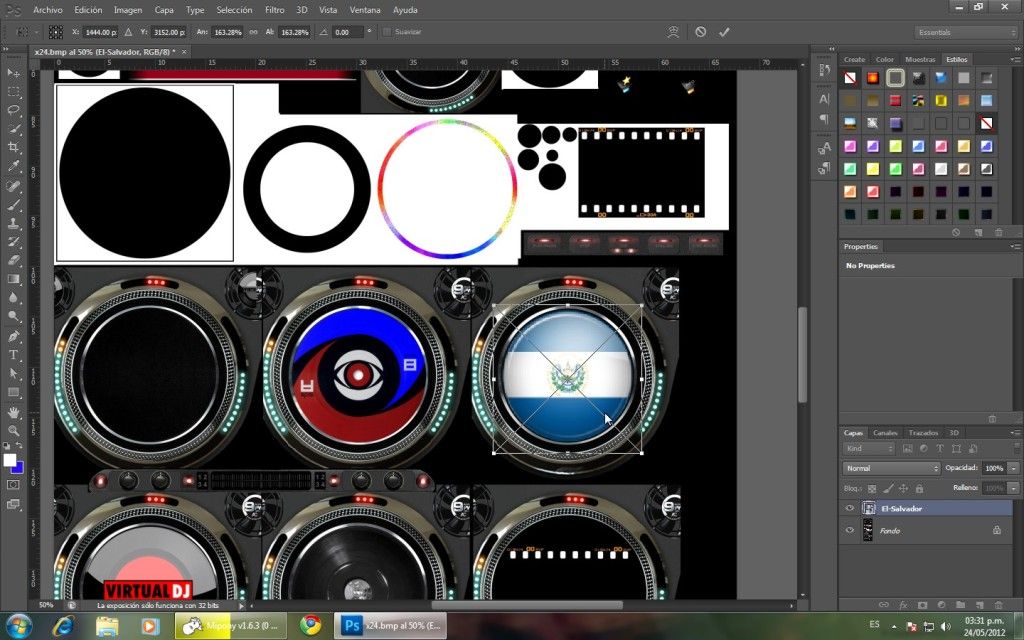Screen dimensions: 1024x640
Task: Open the Relleno dropdown arrow
Action: pyautogui.click(x=1013, y=488)
